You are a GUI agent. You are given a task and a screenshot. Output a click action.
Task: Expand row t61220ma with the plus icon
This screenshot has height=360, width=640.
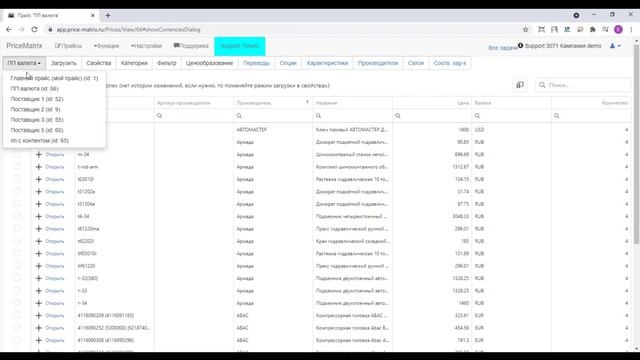click(x=39, y=229)
